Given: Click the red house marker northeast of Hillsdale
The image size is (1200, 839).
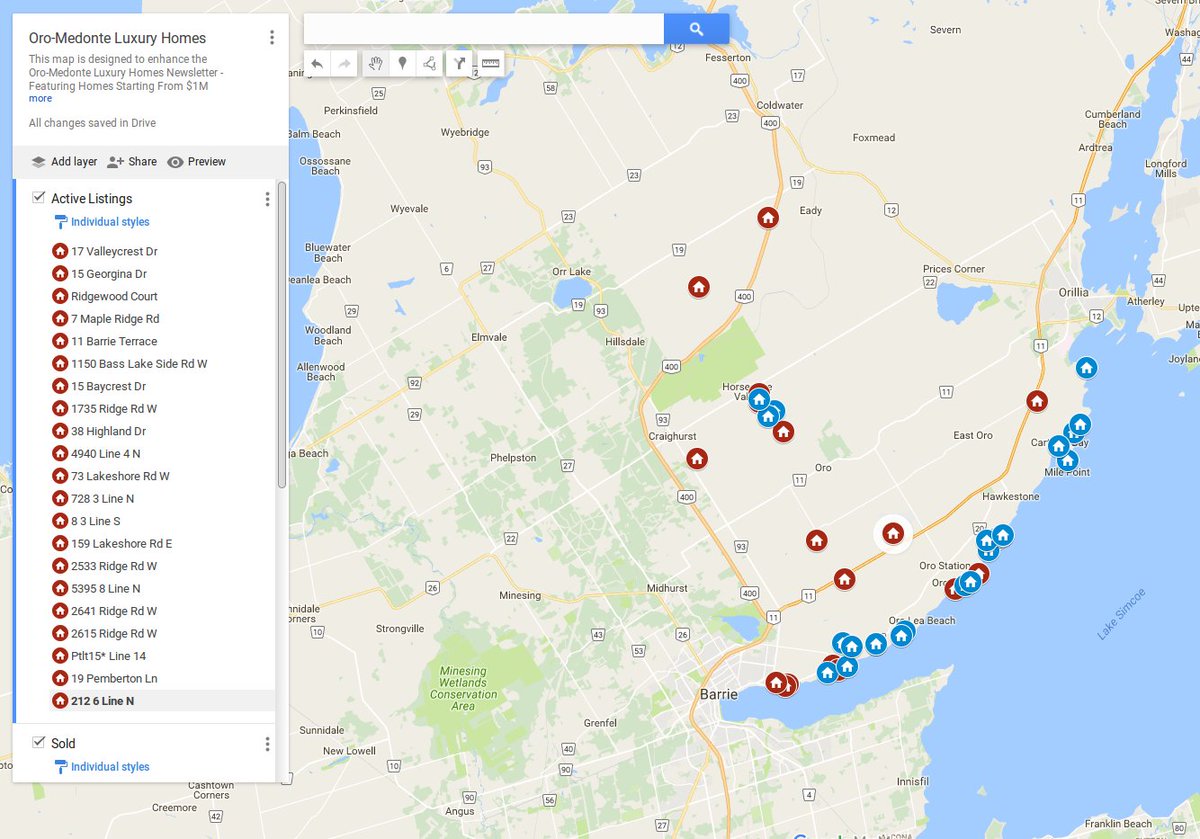Looking at the screenshot, I should tap(699, 287).
